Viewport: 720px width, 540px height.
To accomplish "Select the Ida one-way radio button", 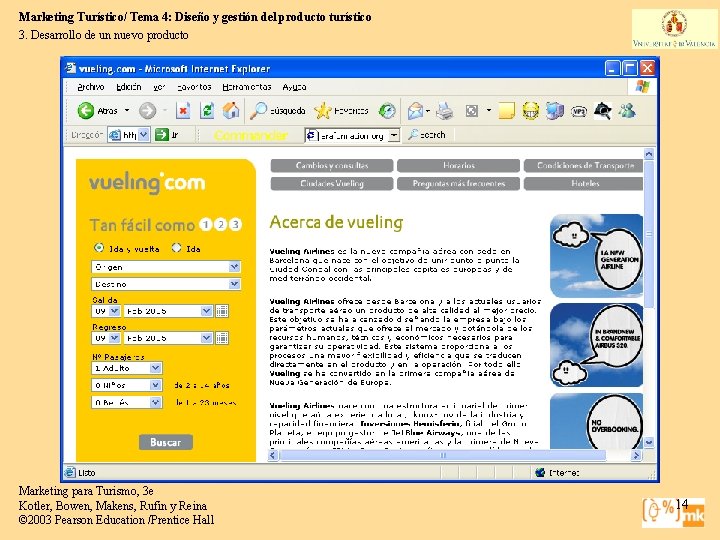I will click(x=176, y=248).
